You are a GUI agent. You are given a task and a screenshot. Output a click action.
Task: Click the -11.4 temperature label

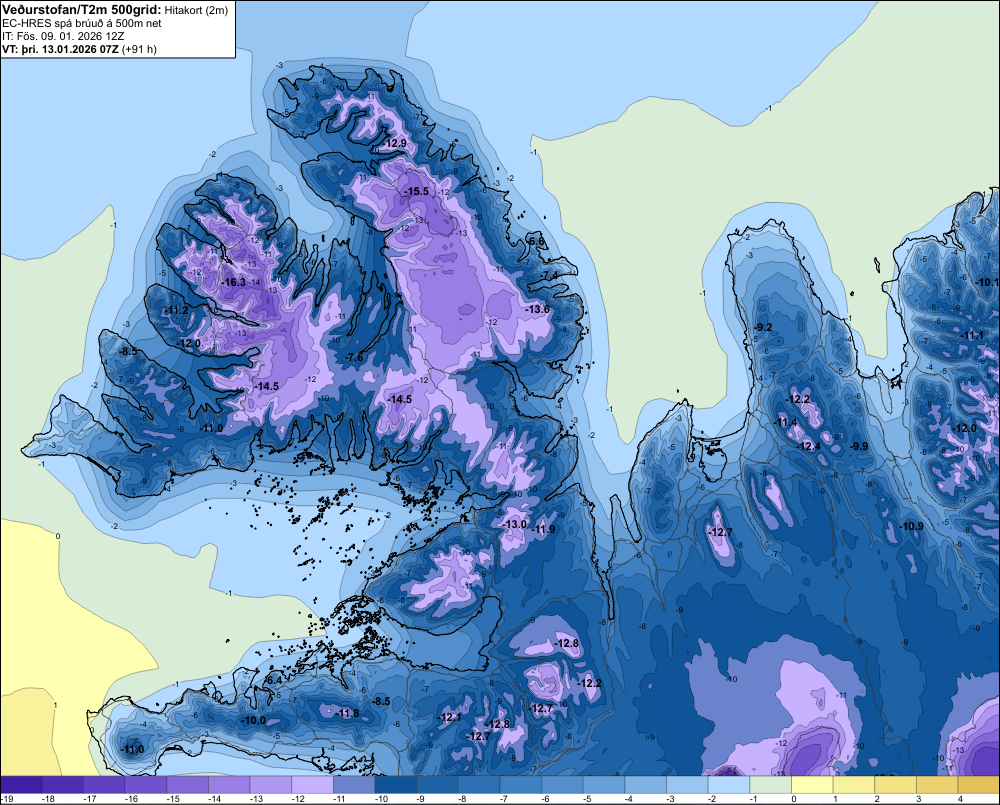pos(786,422)
